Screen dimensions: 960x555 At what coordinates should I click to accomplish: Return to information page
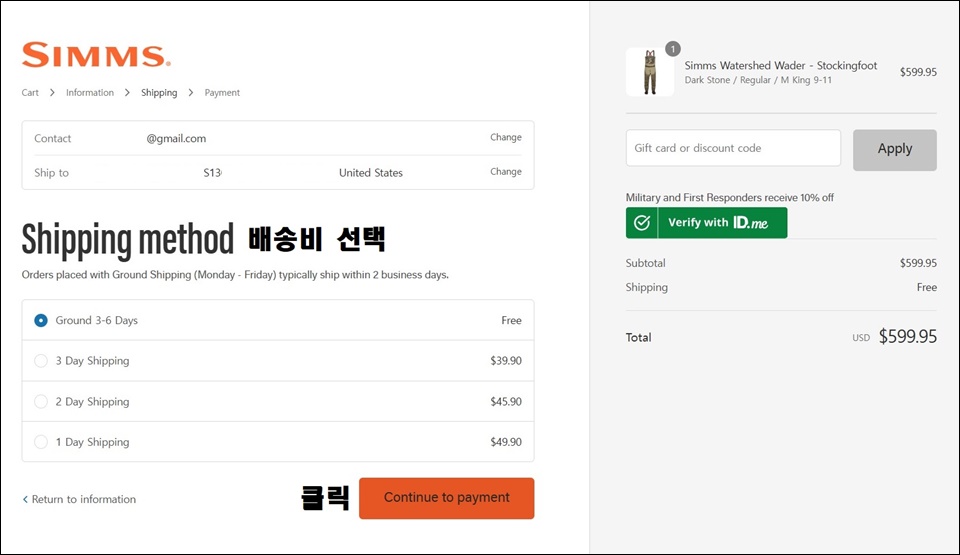tap(84, 499)
